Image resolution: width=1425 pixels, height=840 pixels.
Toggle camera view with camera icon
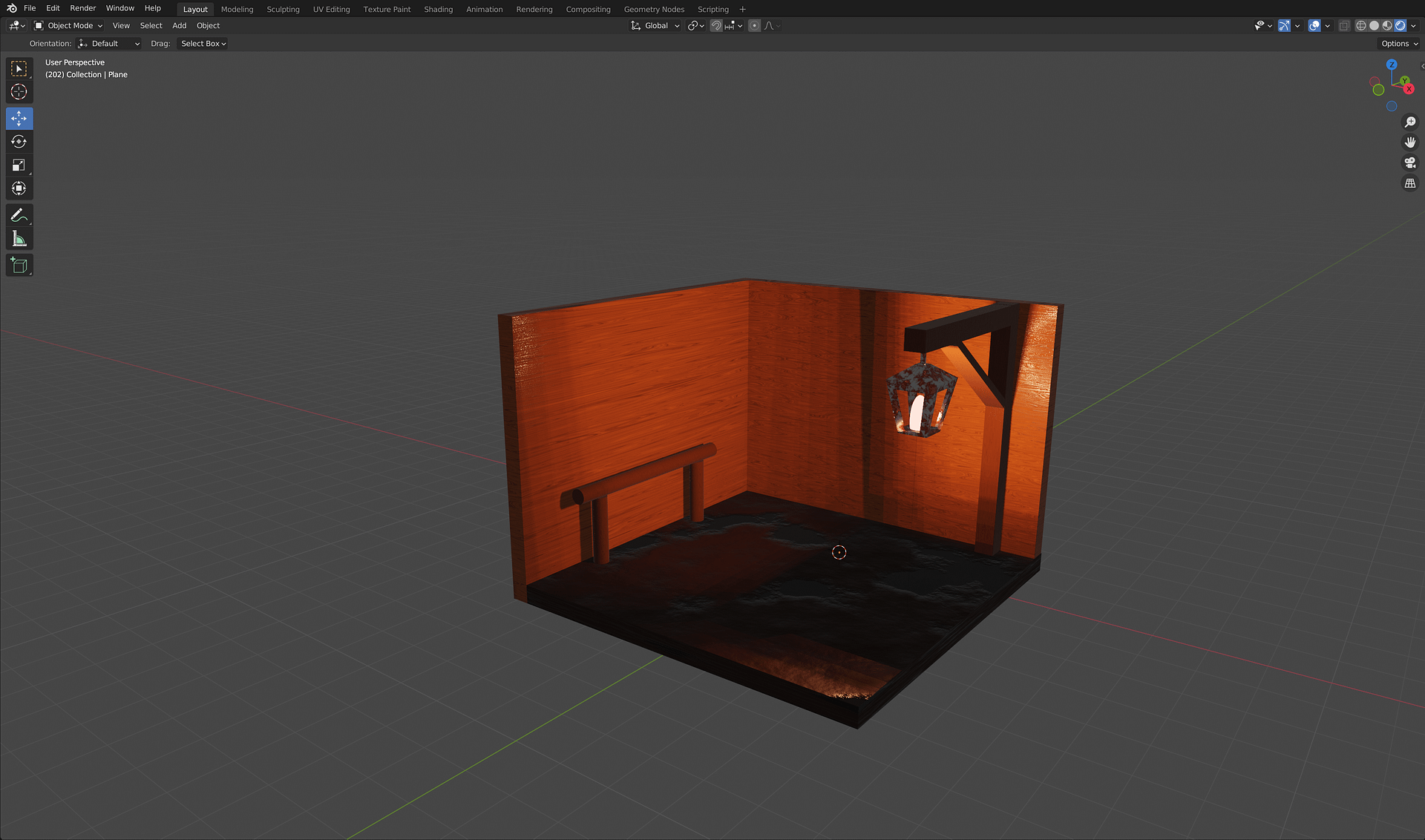1409,163
